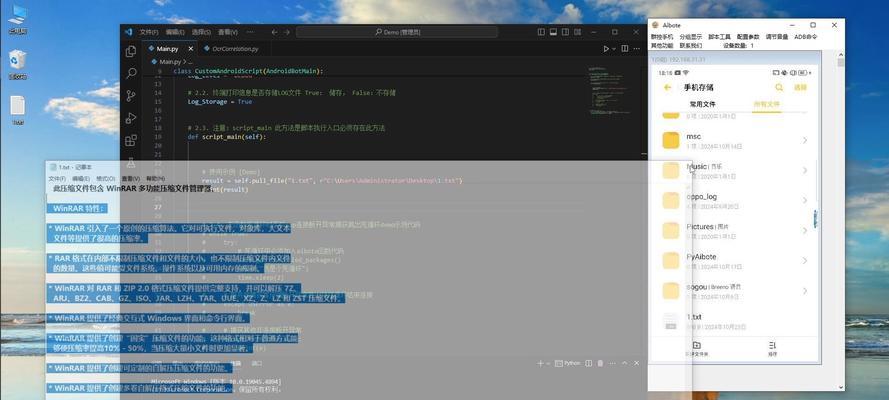Expand the msc folder row chevron
889x400 pixels.
pos(805,141)
